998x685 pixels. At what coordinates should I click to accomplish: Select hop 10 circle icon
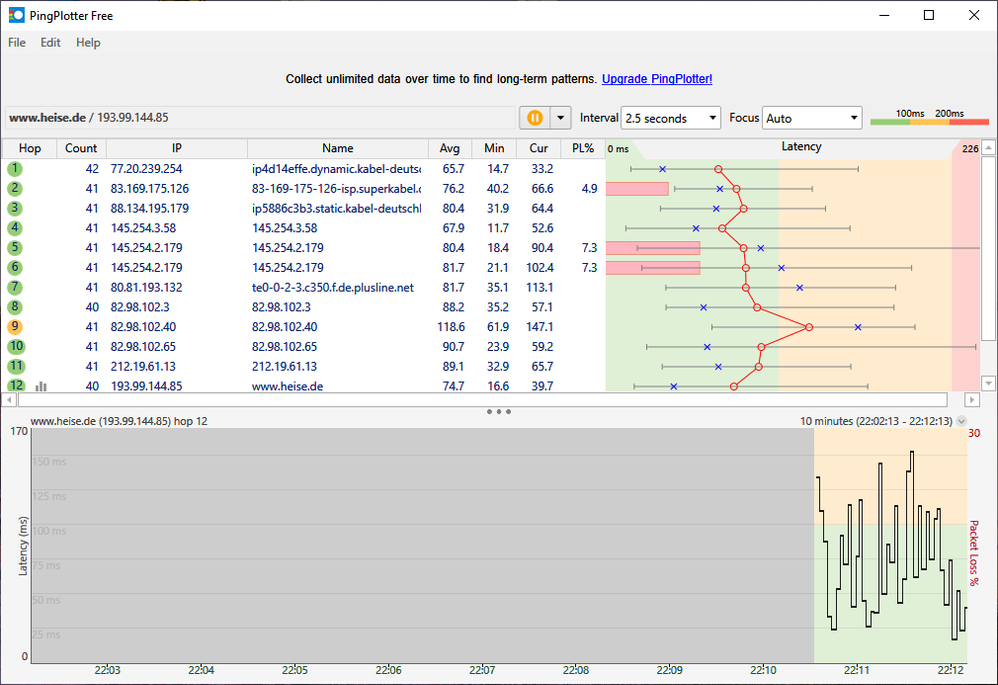(16, 346)
